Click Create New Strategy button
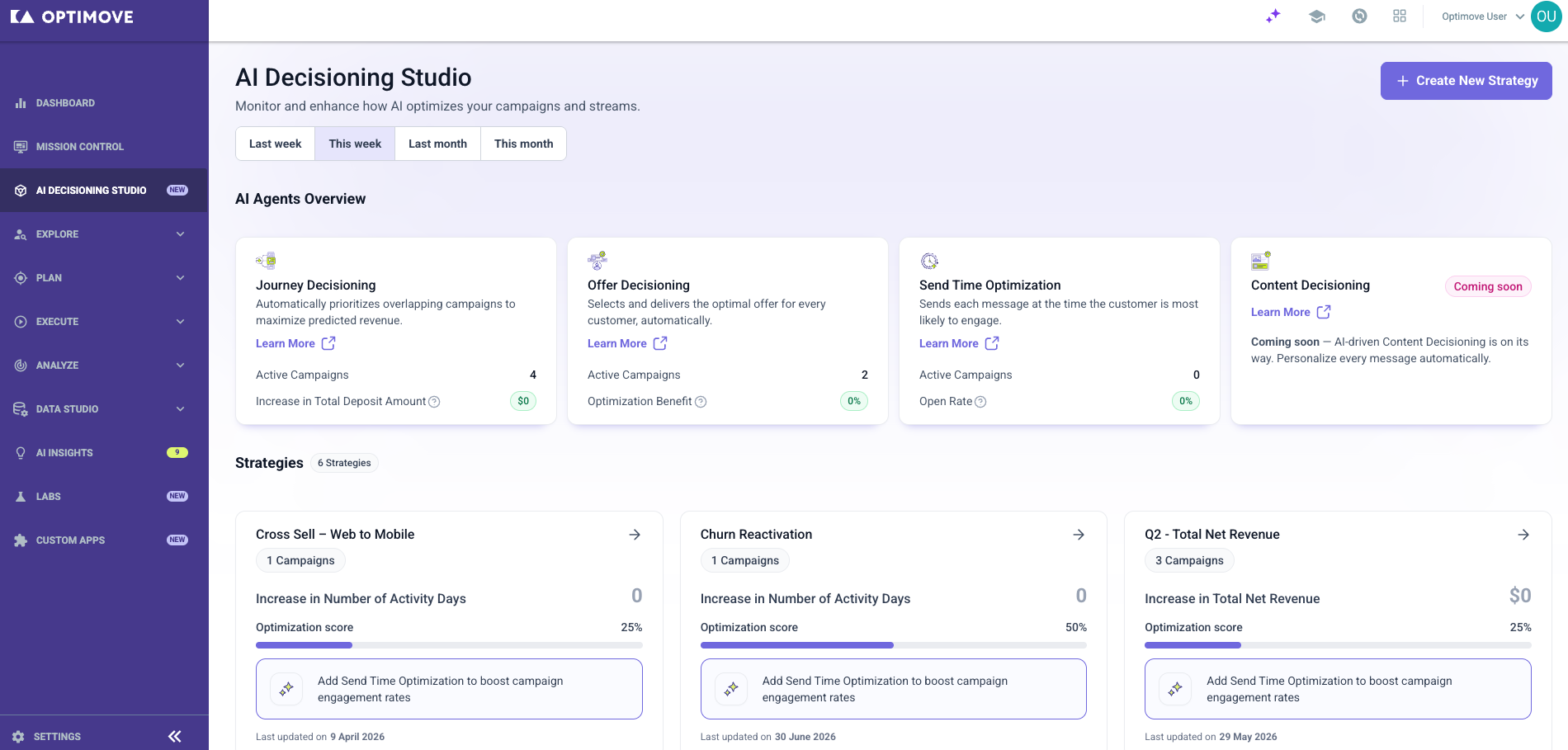The height and width of the screenshot is (750, 1568). tap(1466, 81)
